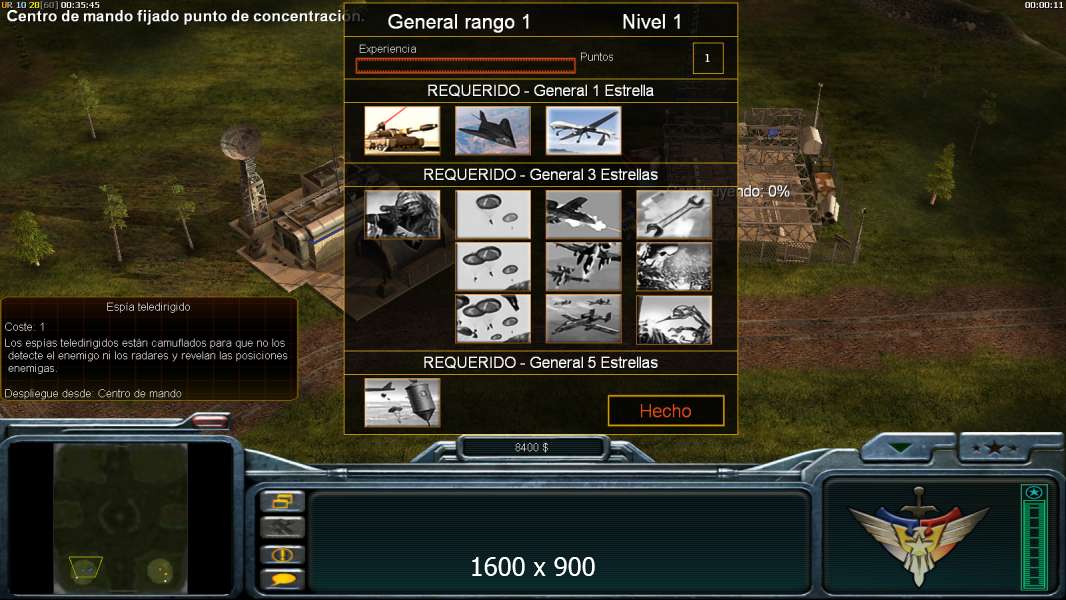This screenshot has width=1066, height=600.
Task: Select the Paladin tank general power
Action: (x=402, y=130)
